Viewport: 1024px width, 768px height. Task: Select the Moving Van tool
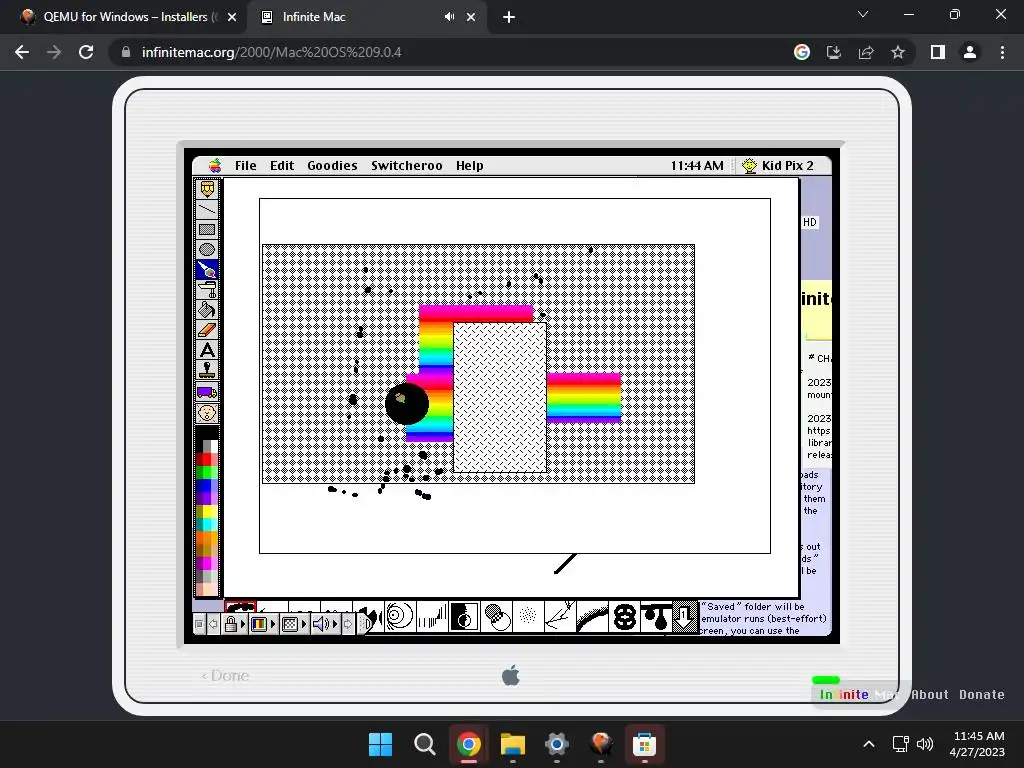click(x=207, y=392)
